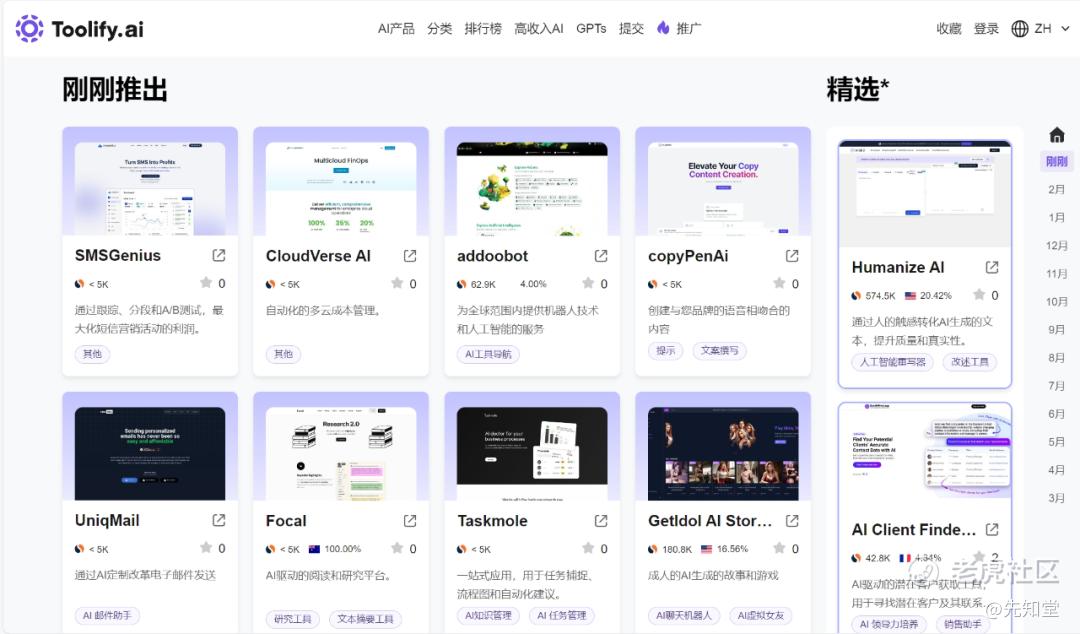Open the AI产品 navigation menu

(x=396, y=29)
